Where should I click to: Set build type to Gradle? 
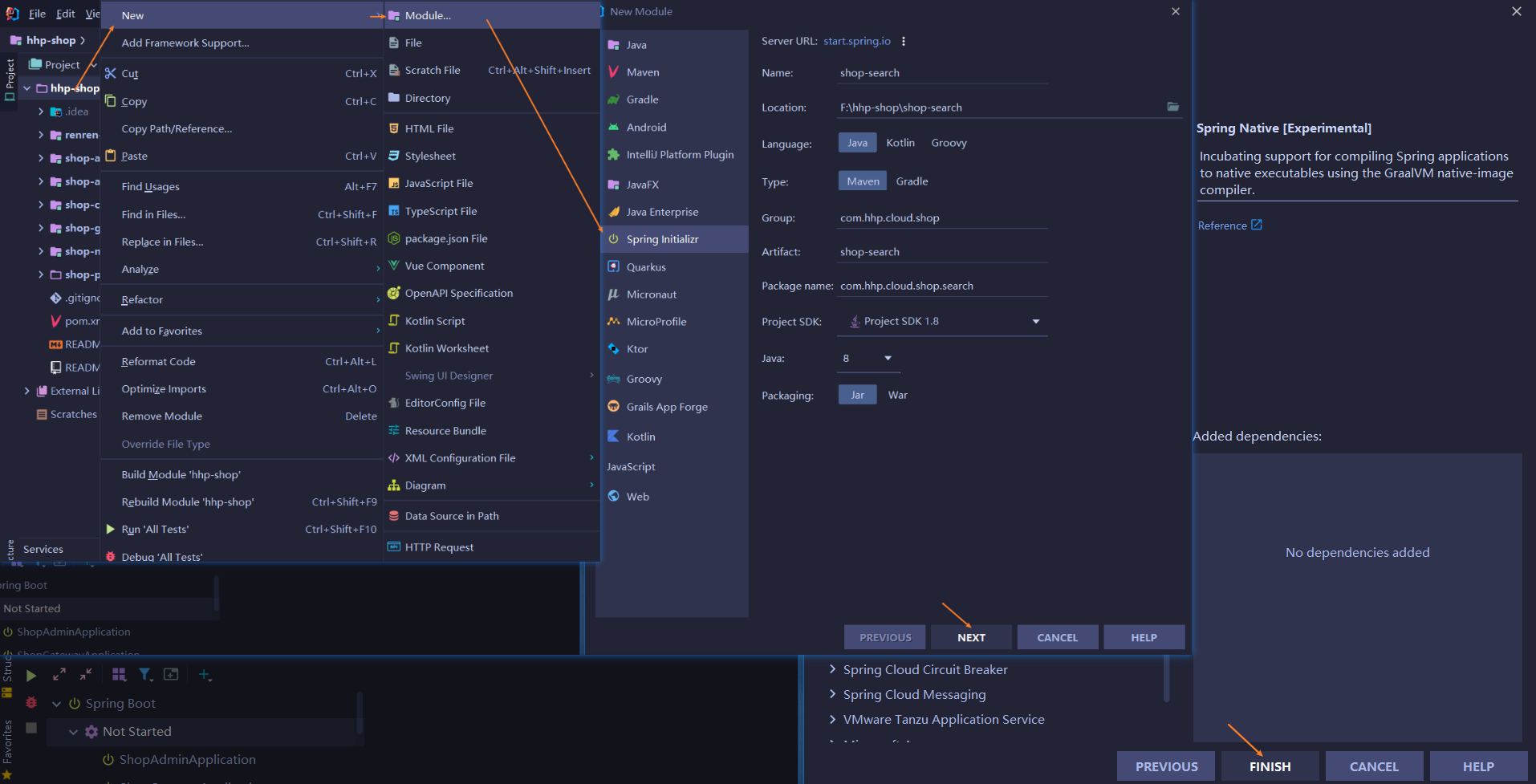pos(912,181)
